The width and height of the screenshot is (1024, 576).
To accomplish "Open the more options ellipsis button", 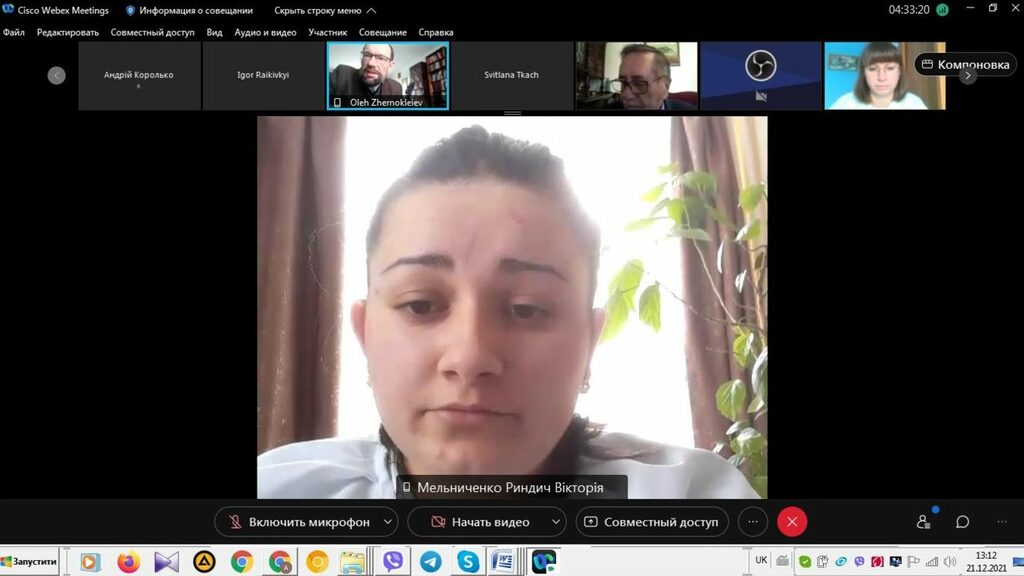I will click(753, 522).
